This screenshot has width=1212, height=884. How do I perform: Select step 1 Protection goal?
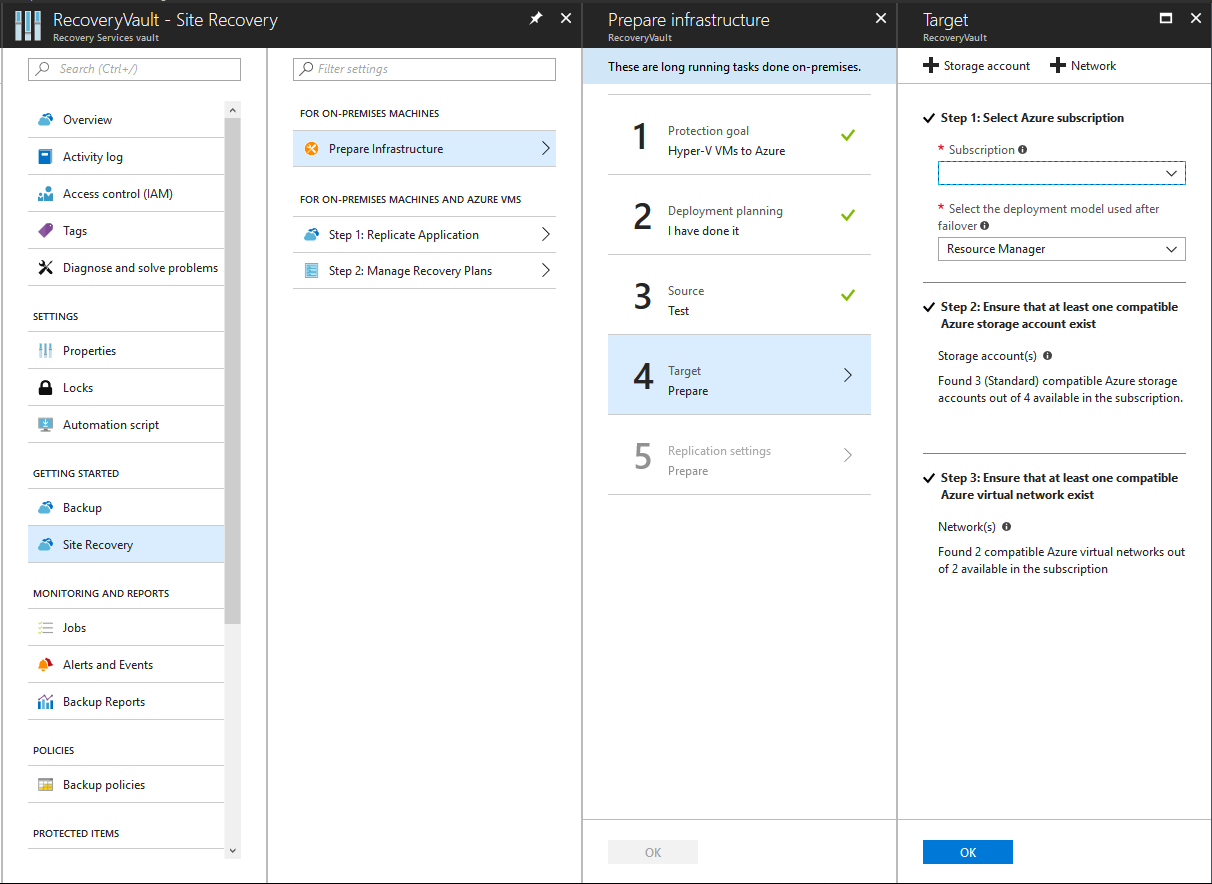pos(739,135)
